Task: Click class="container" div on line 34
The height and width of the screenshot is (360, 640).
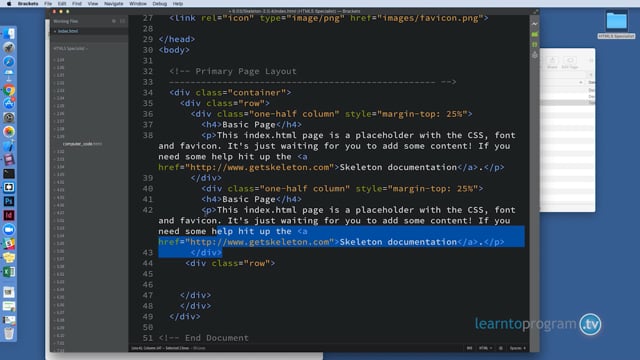Action: [x=230, y=93]
